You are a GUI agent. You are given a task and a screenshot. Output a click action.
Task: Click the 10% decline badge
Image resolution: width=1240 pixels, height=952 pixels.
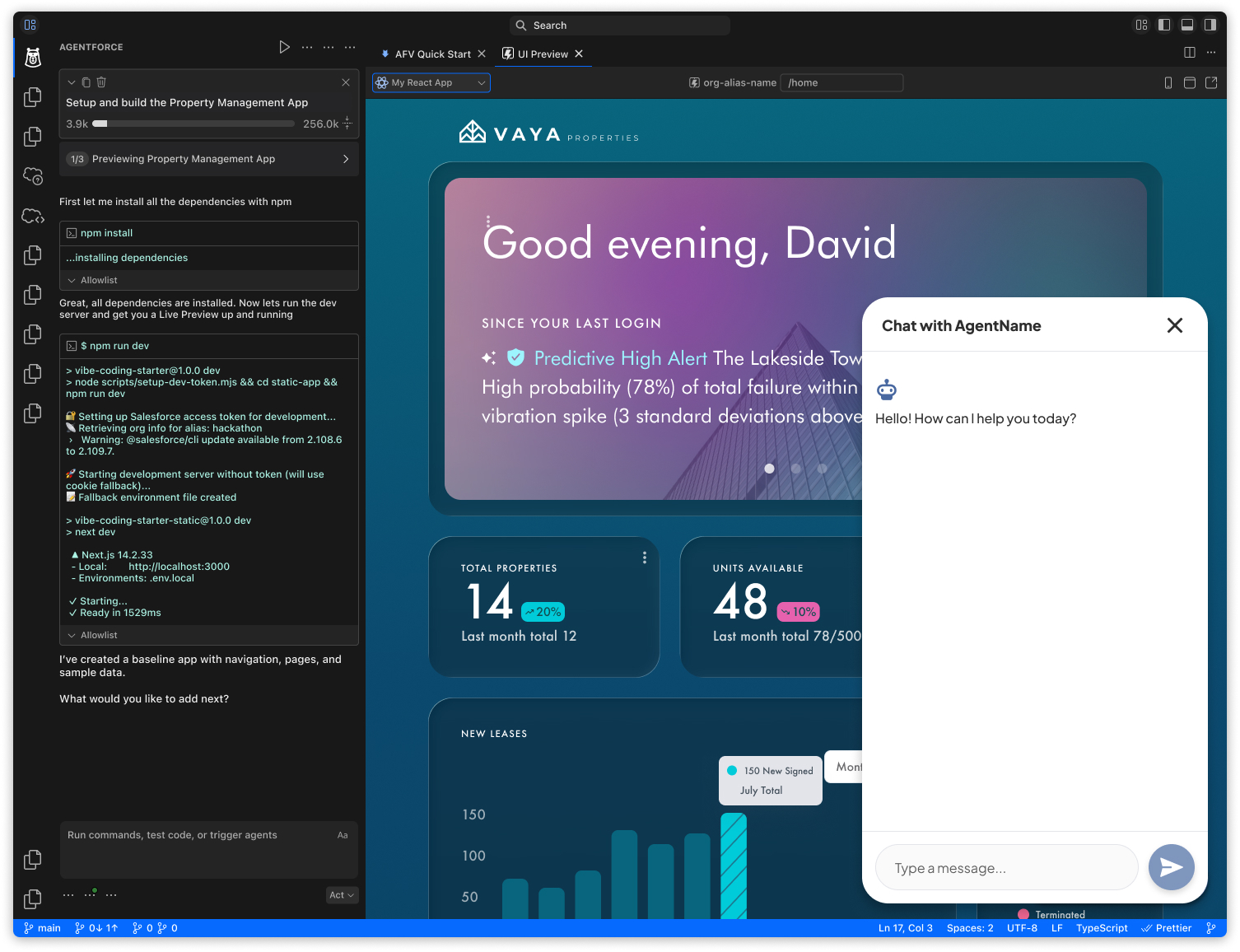coord(799,612)
